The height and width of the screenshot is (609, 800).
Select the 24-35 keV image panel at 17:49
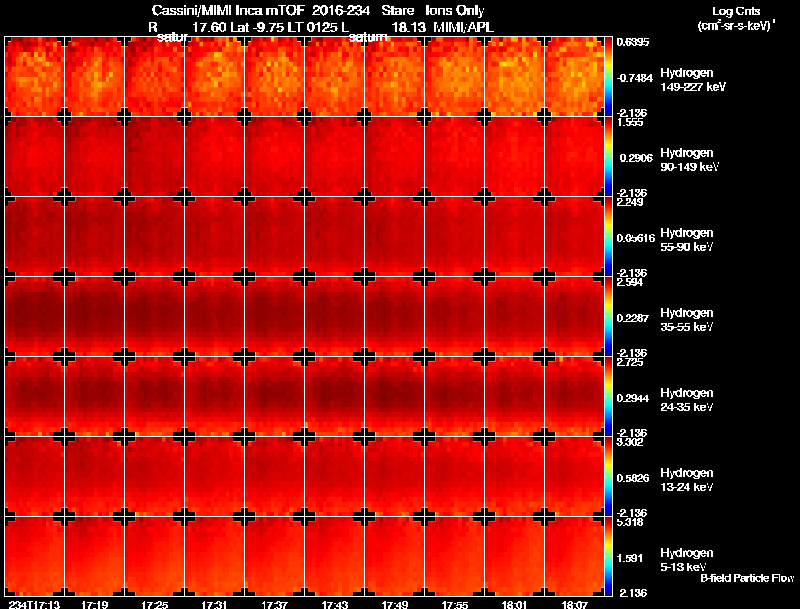394,397
